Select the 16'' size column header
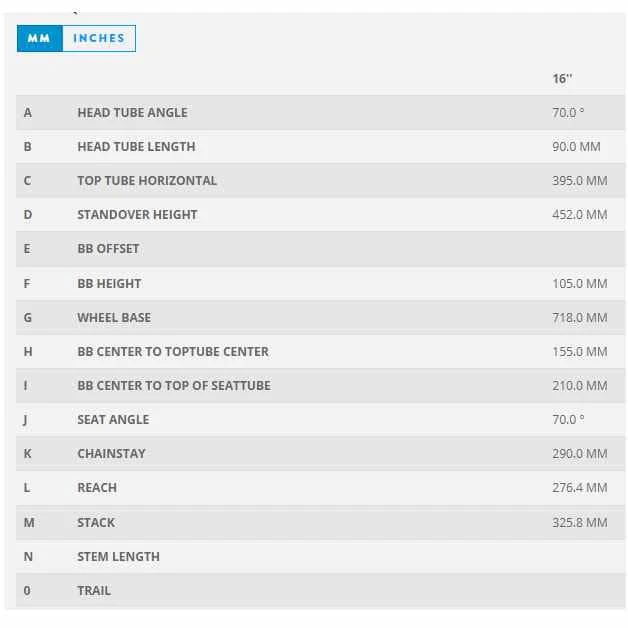This screenshot has height=628, width=628. pos(562,78)
